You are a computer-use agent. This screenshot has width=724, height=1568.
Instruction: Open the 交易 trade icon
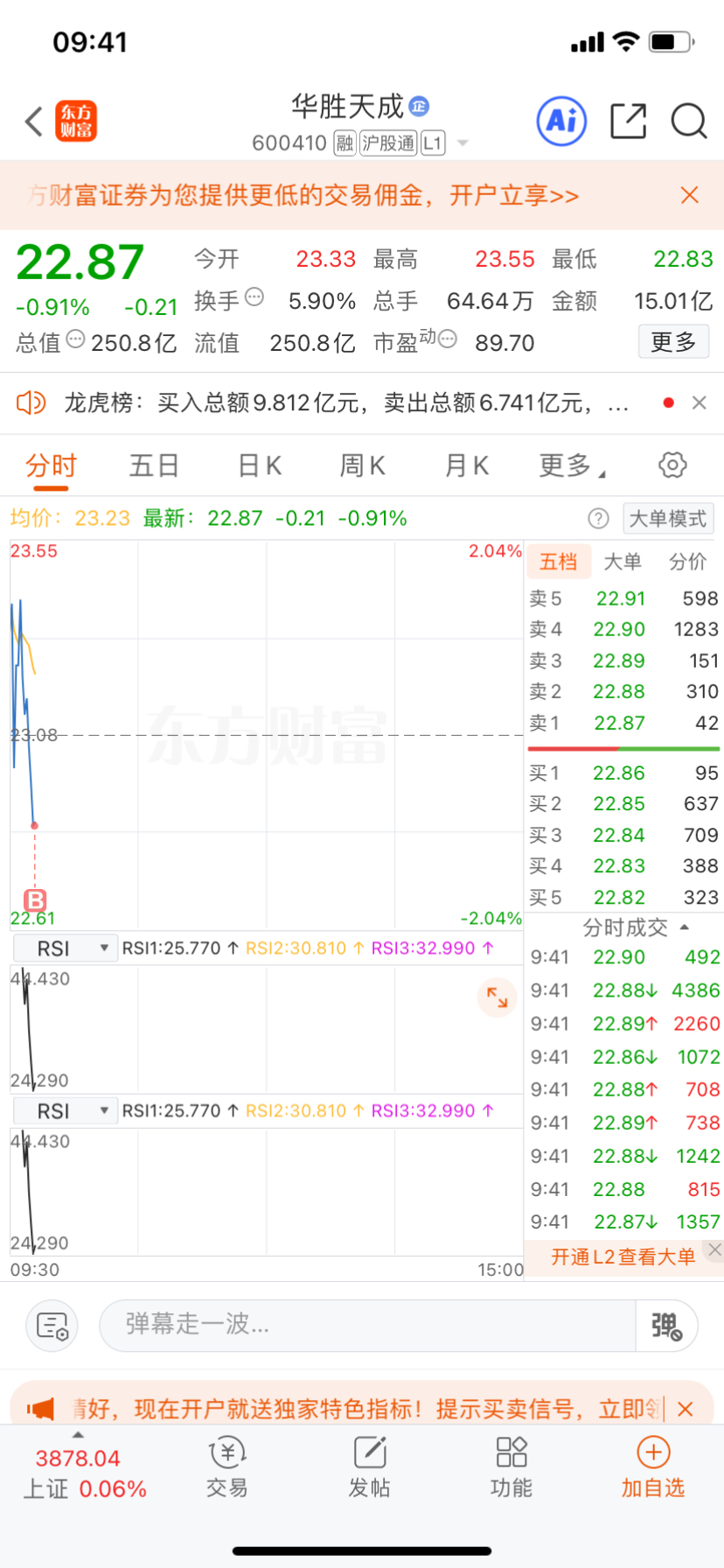coord(227,1468)
